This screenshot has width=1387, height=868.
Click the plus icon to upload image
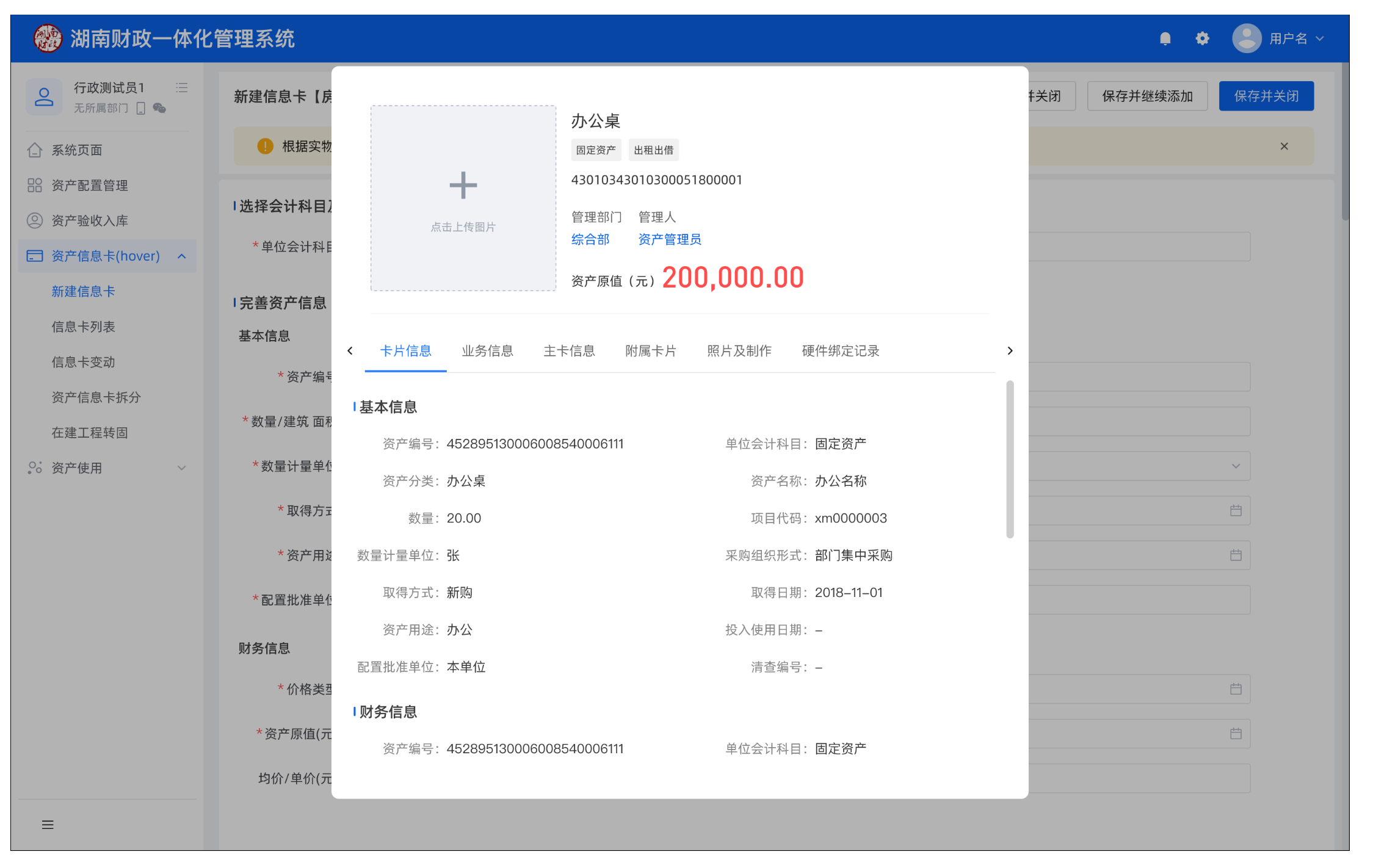point(463,186)
